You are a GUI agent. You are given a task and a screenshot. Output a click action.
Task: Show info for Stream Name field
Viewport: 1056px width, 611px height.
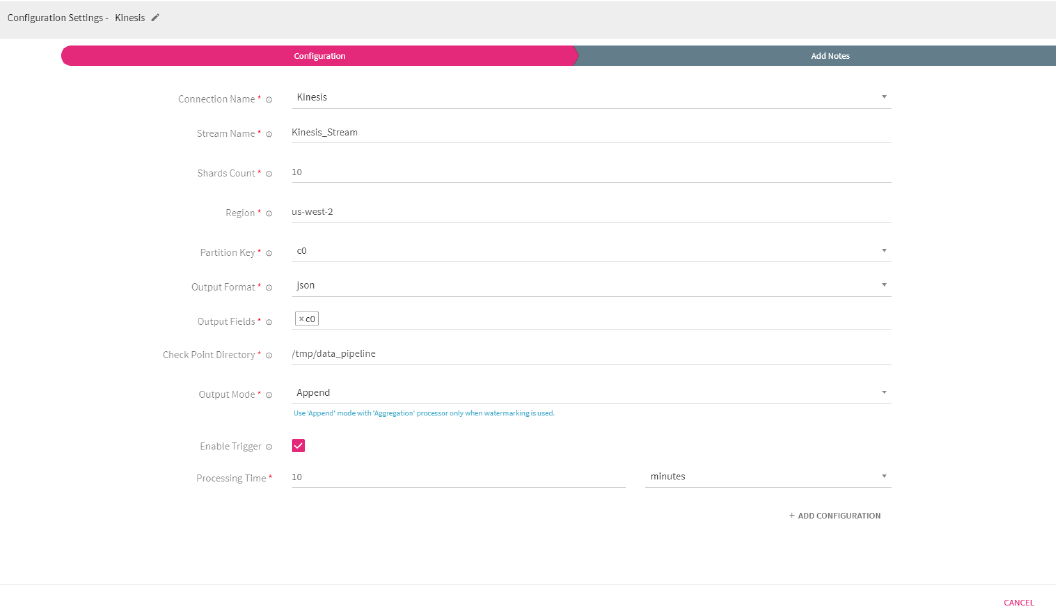click(269, 134)
